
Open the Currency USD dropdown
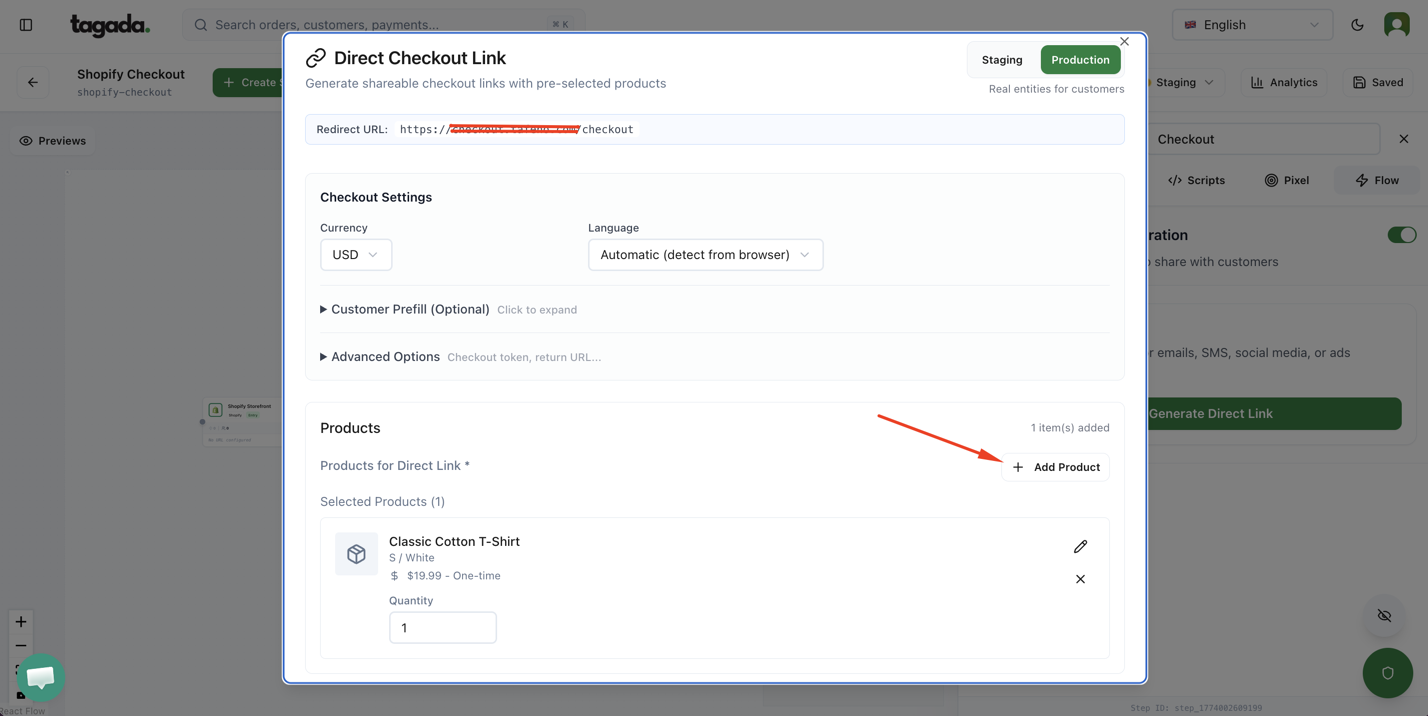(356, 255)
